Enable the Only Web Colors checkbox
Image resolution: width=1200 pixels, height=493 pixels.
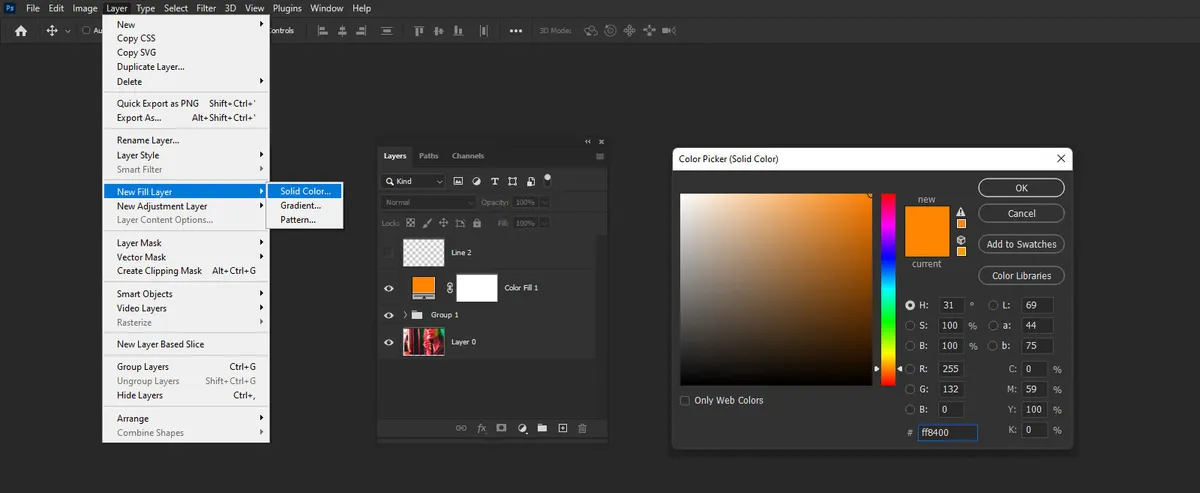click(x=685, y=400)
